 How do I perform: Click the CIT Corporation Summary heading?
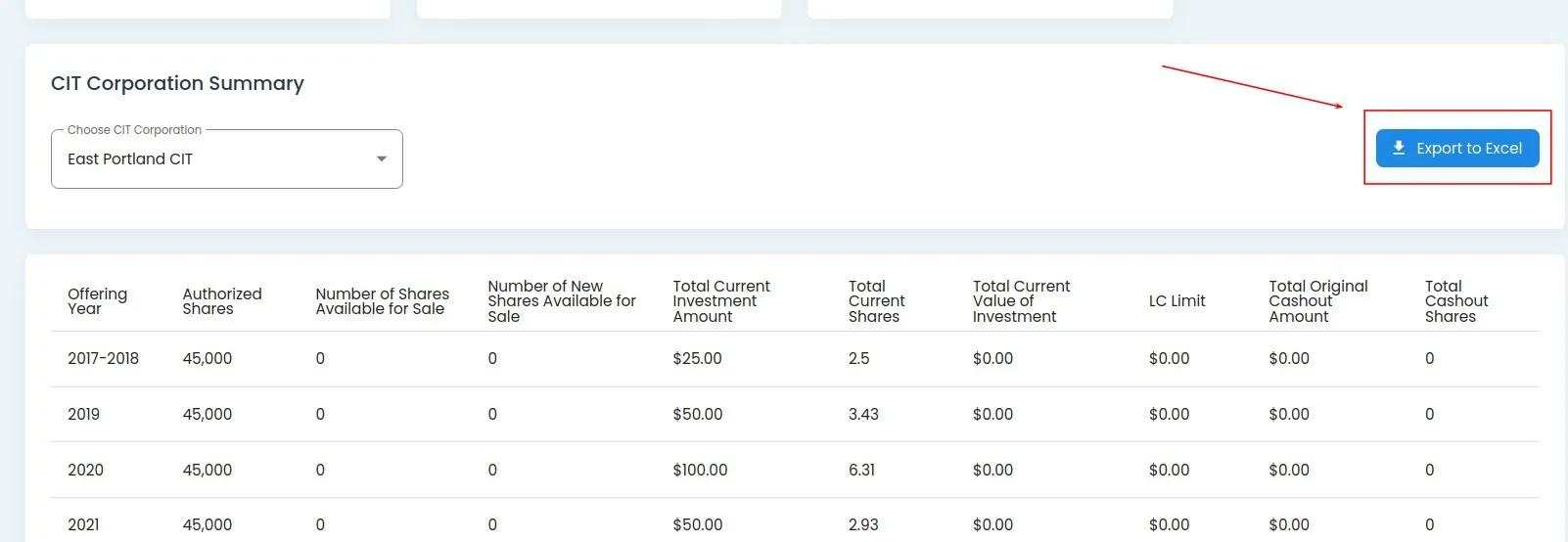pos(177,83)
